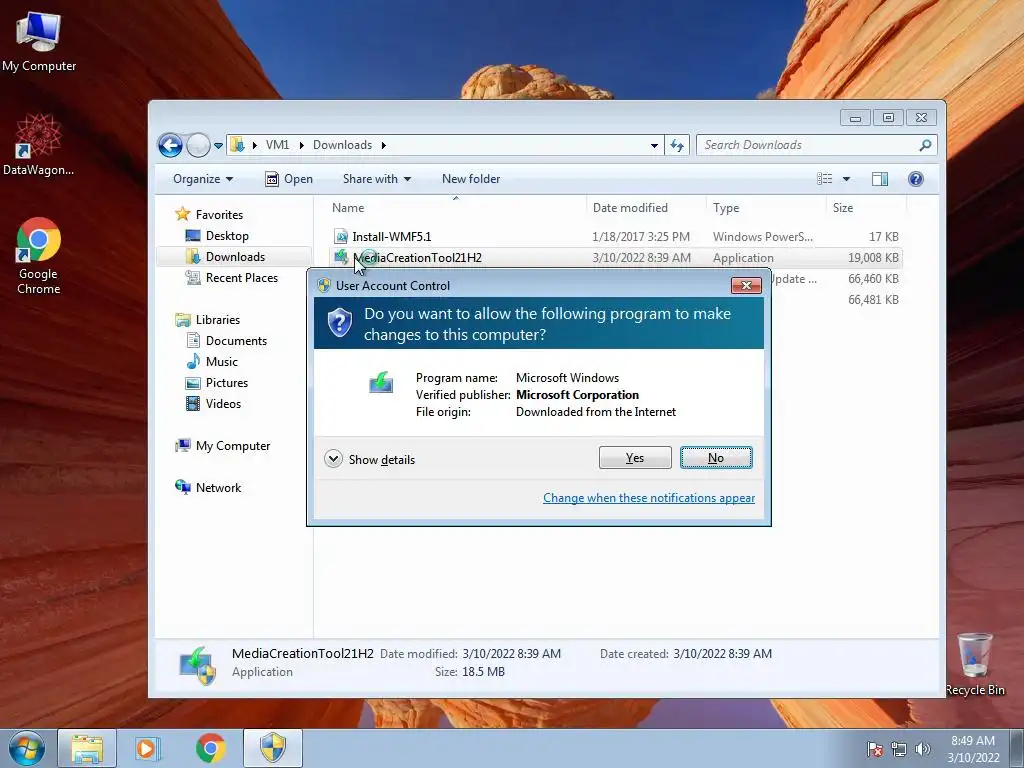The image size is (1024, 768).
Task: Click the UAC shield question mark icon
Action: click(340, 323)
